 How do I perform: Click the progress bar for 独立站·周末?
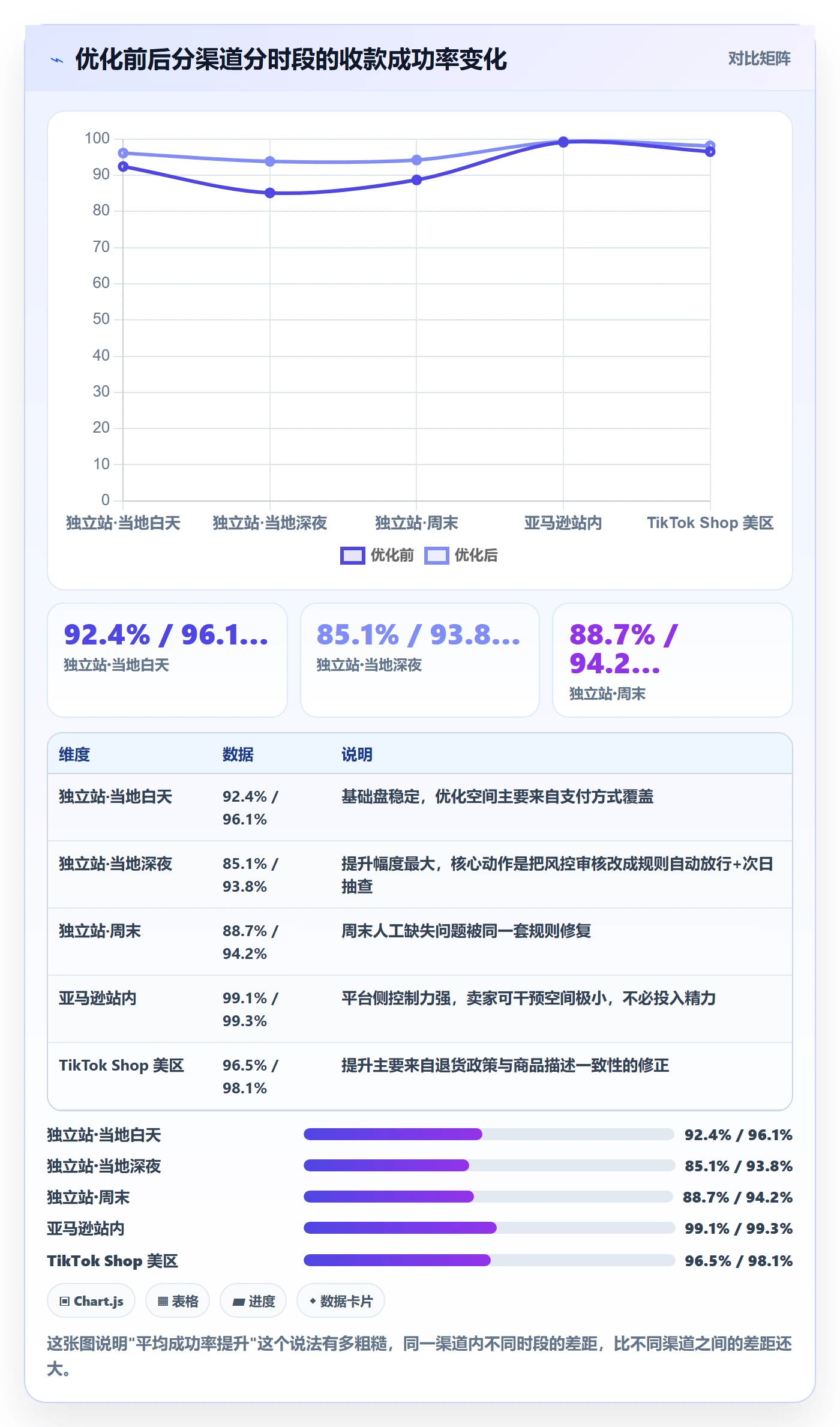[489, 1196]
